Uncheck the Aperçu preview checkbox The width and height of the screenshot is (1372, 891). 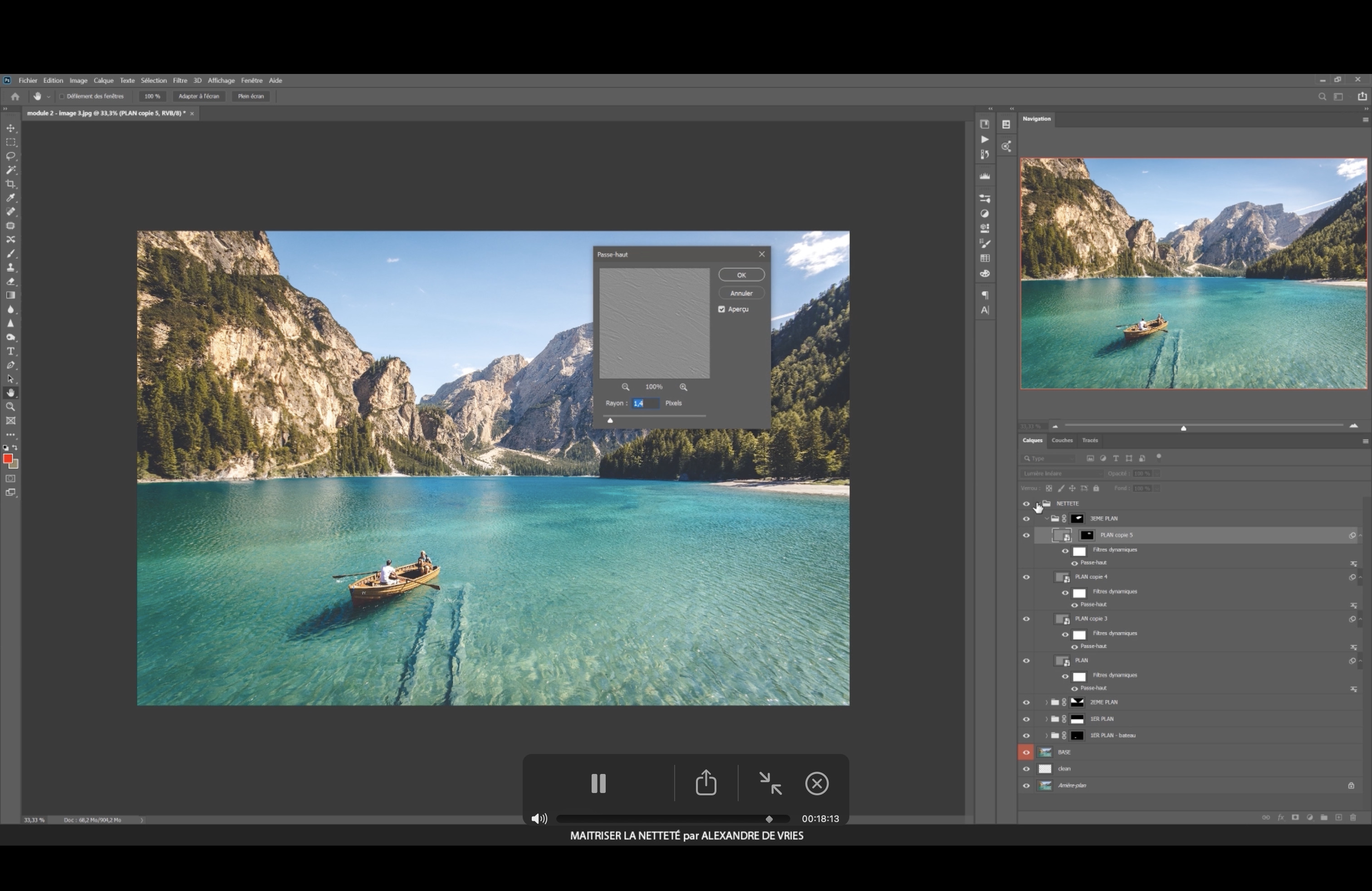pos(722,309)
